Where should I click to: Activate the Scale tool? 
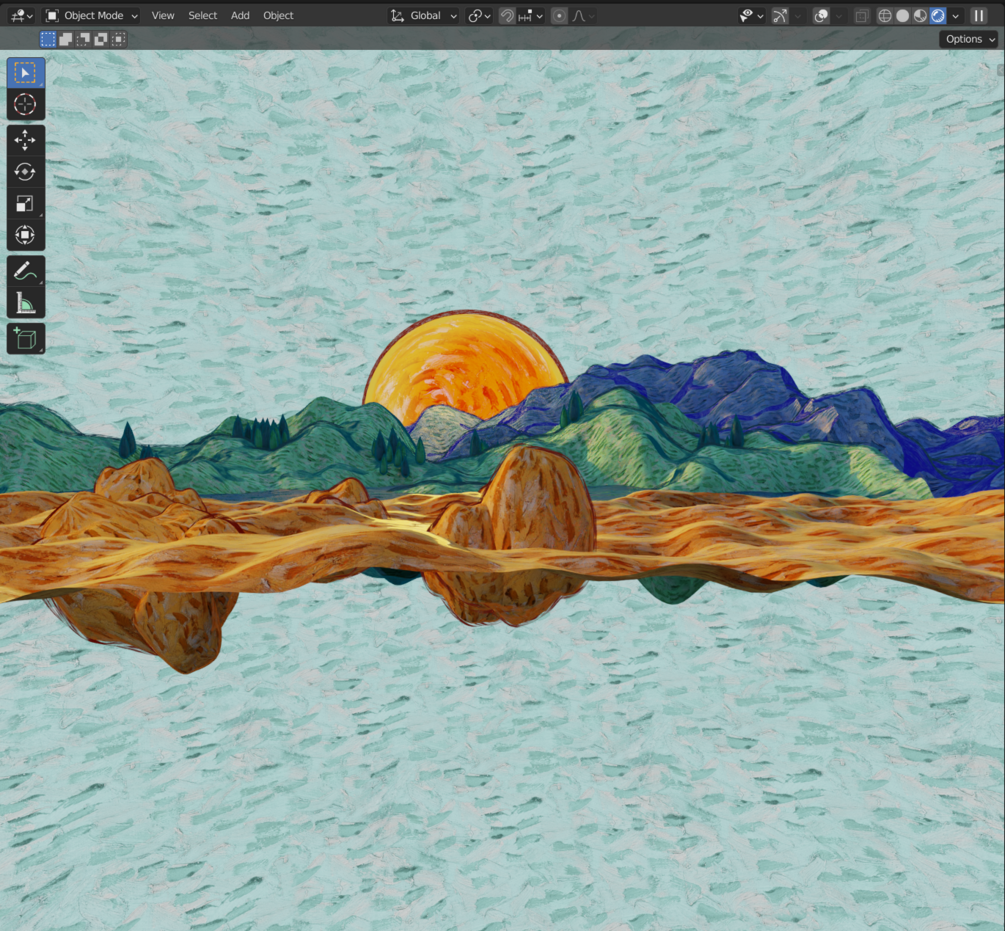25,204
